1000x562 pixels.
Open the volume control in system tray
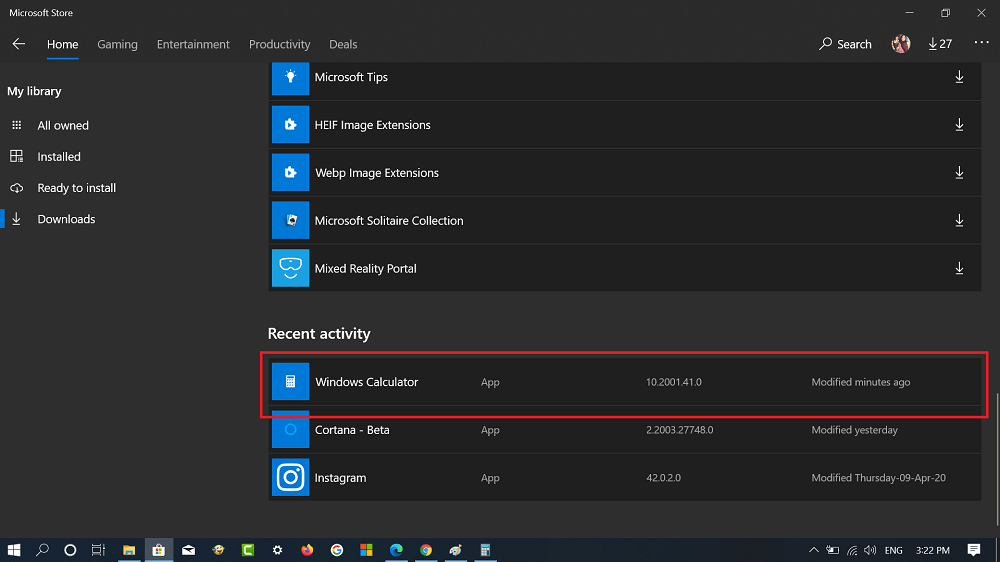870,550
